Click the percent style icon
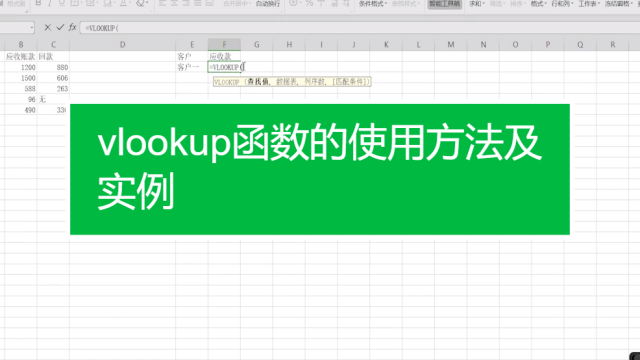 tap(309, 3)
